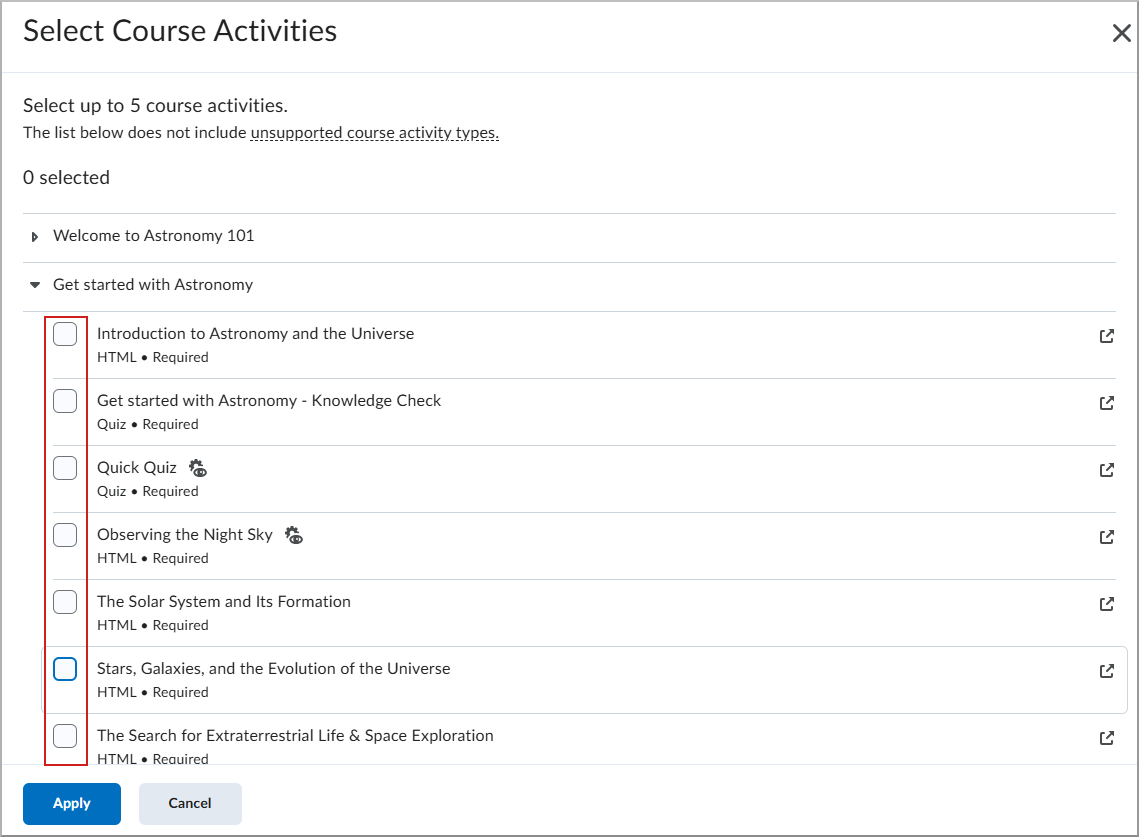
Task: Enable the Stars, Galaxies activity checkbox
Action: click(65, 669)
